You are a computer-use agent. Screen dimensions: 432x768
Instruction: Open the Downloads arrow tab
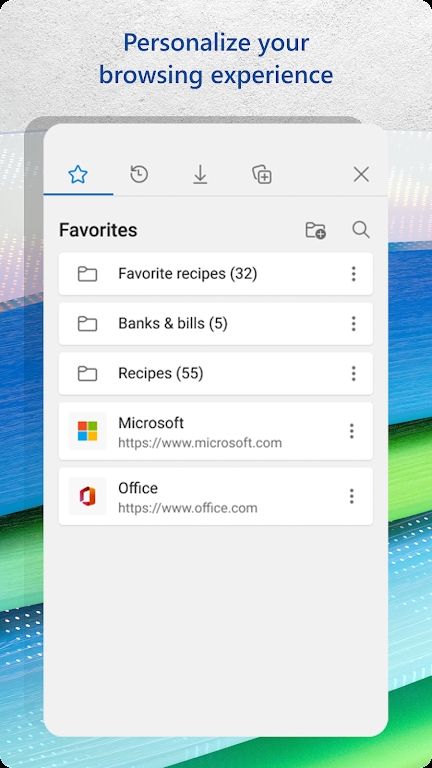[200, 174]
